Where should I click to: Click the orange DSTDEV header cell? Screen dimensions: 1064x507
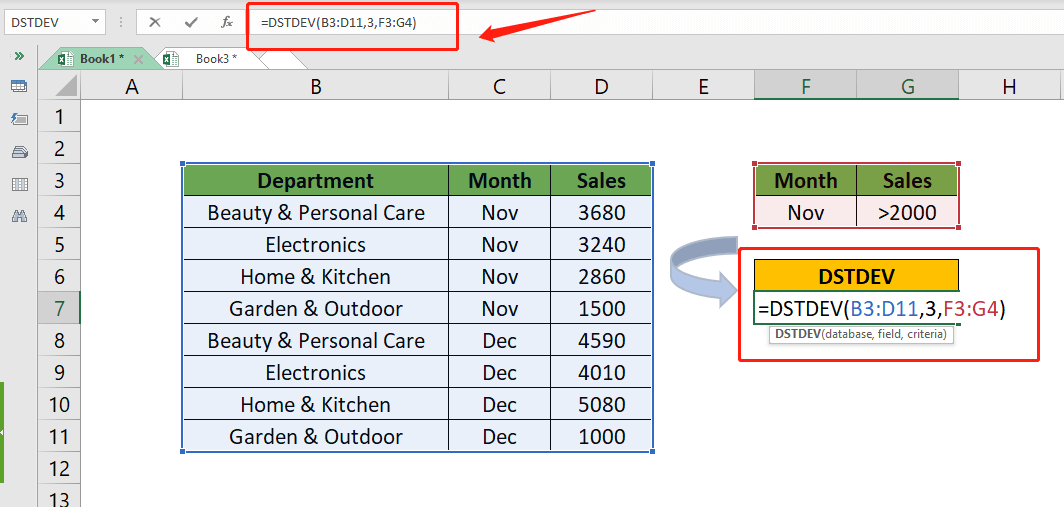click(x=856, y=276)
